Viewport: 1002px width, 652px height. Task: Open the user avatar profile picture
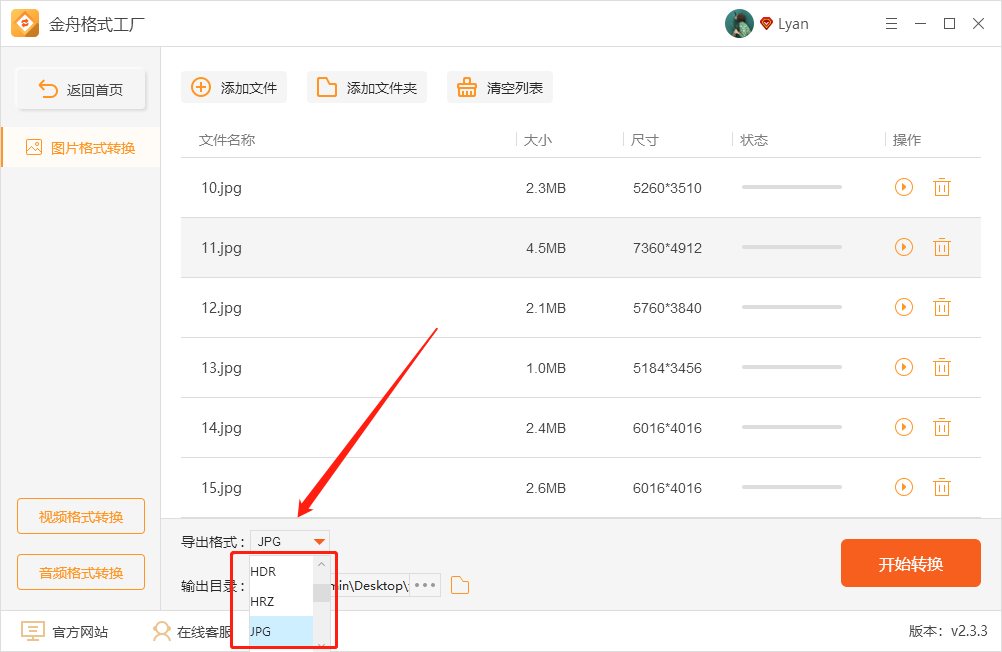[739, 24]
